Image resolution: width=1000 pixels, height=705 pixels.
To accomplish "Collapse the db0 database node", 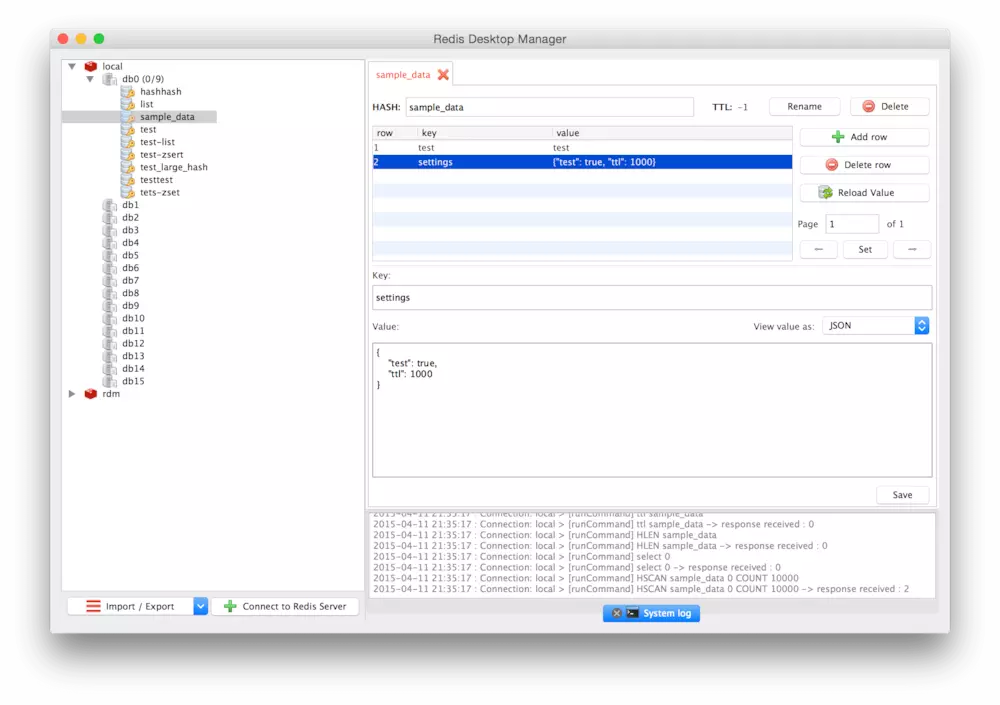I will pyautogui.click(x=90, y=79).
